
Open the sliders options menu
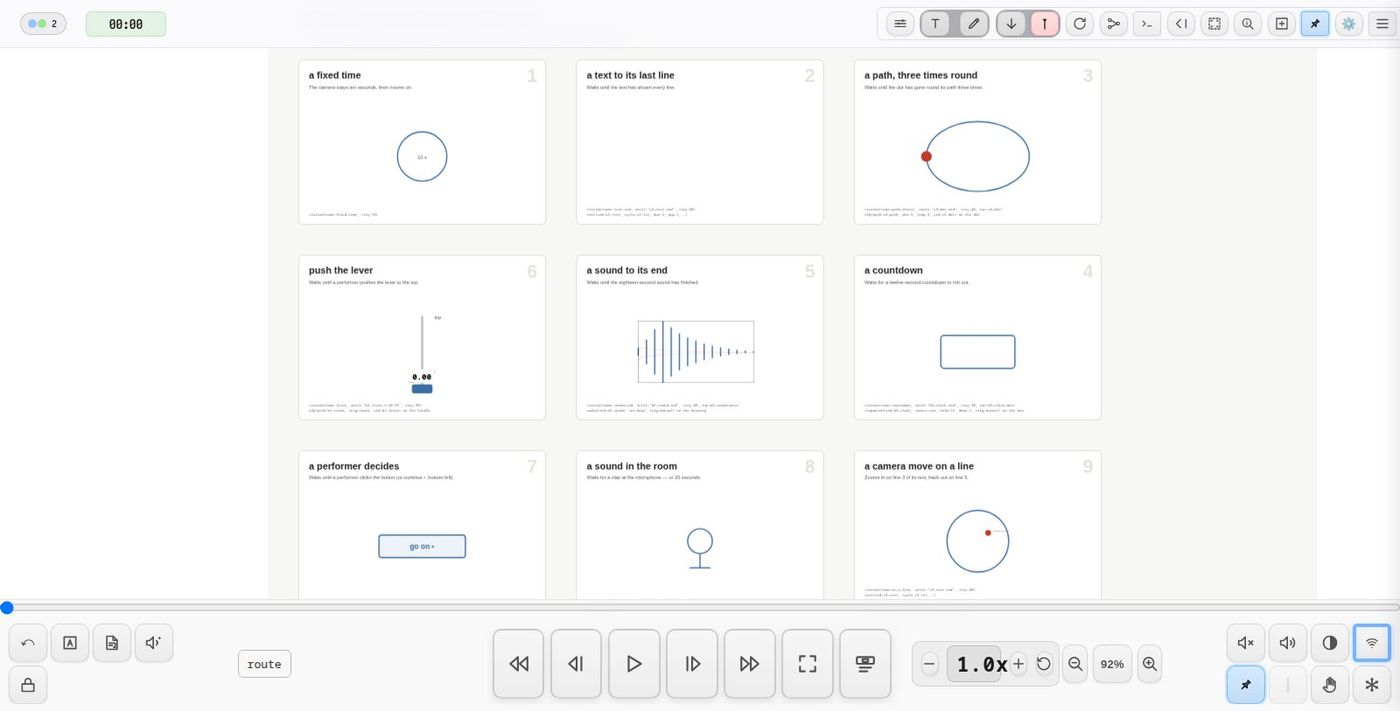(x=900, y=24)
